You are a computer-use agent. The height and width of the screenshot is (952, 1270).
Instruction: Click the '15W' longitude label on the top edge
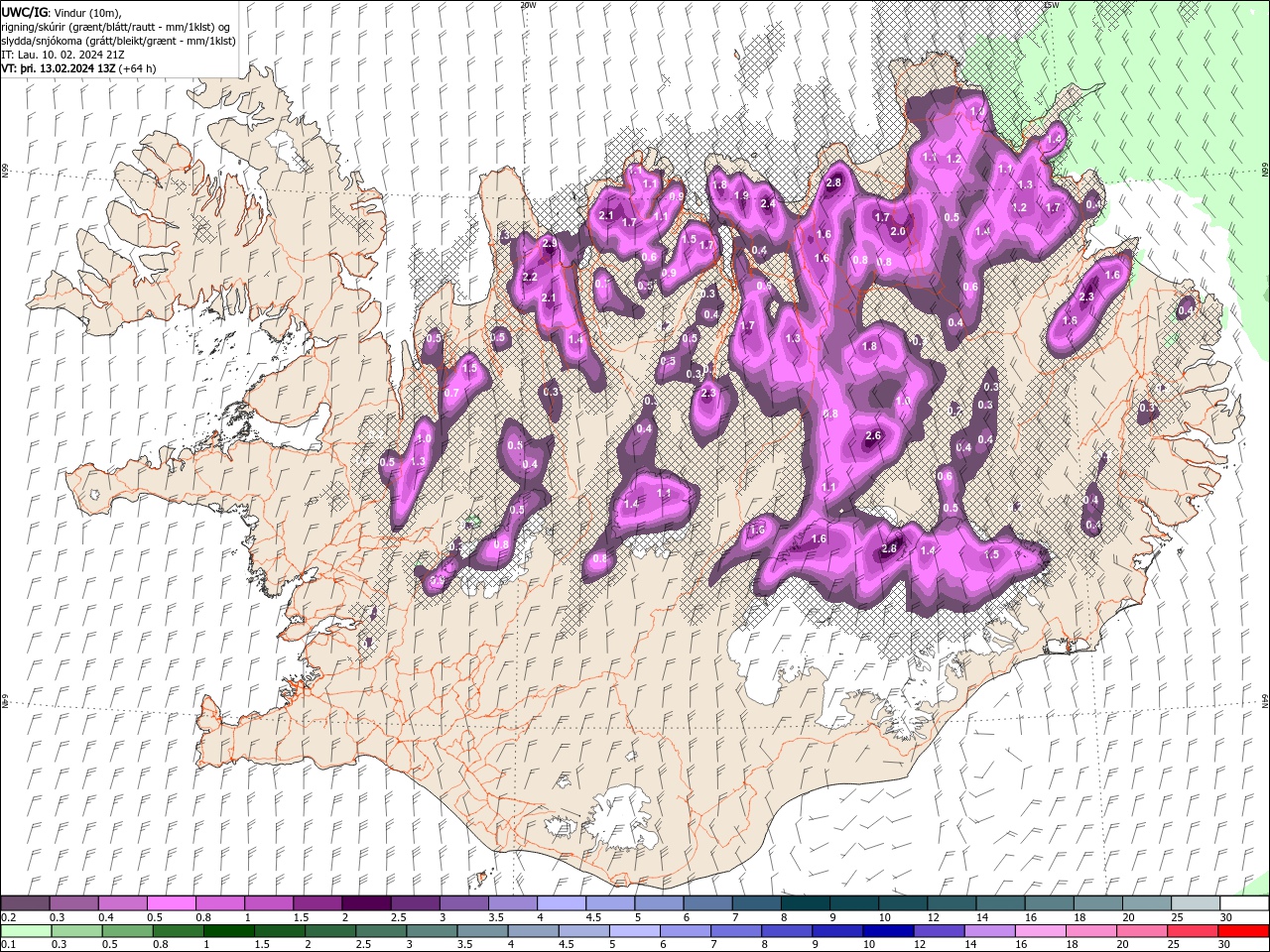[x=1051, y=5]
